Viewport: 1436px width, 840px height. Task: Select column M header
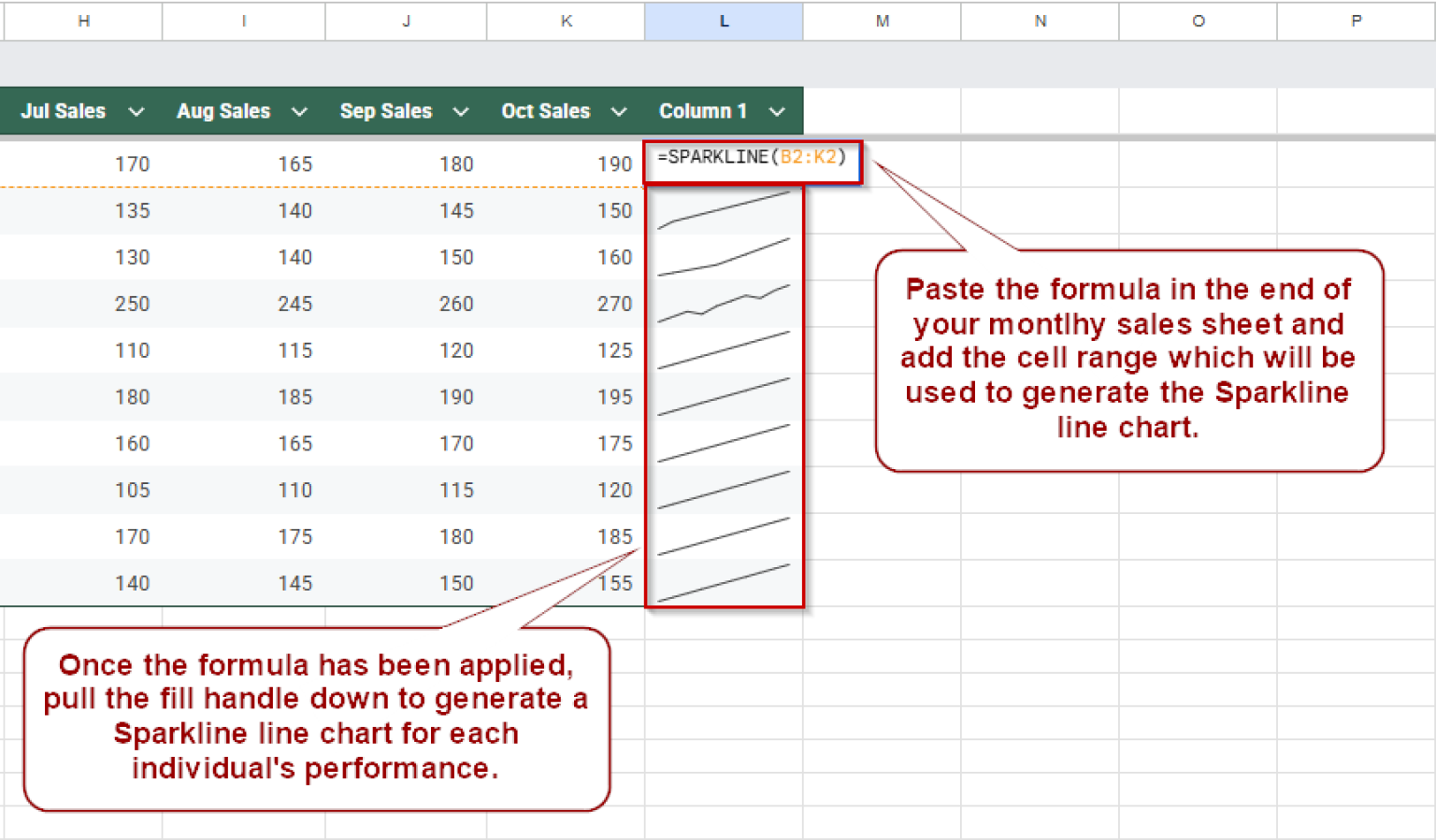coord(882,21)
